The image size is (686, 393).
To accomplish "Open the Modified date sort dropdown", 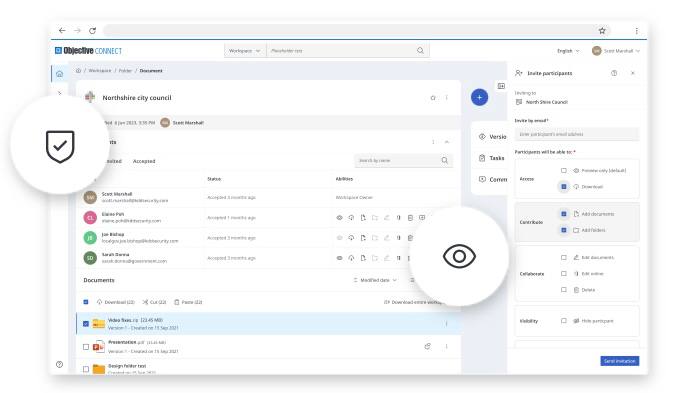I will (375, 280).
